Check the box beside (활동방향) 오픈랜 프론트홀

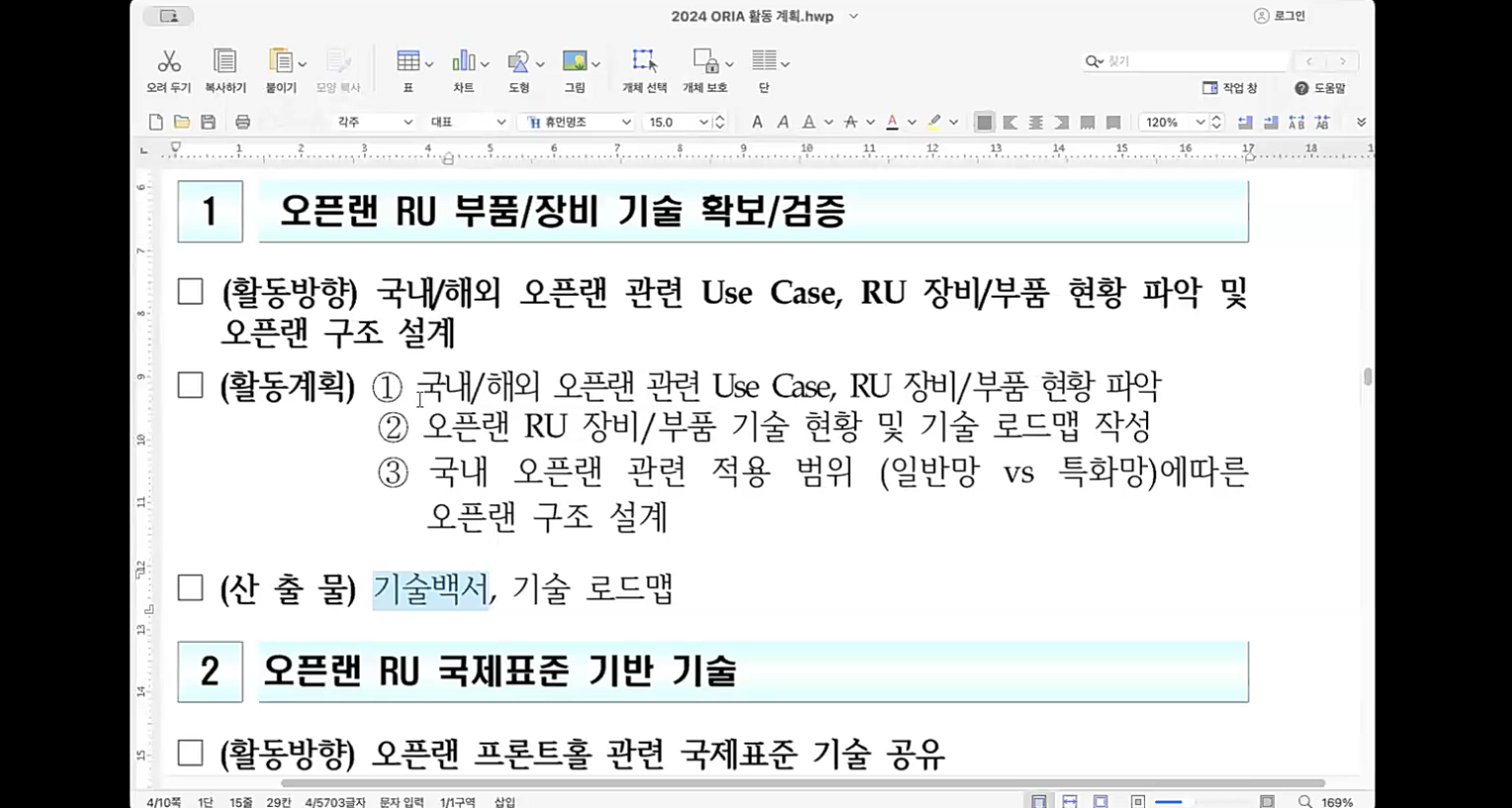(190, 753)
